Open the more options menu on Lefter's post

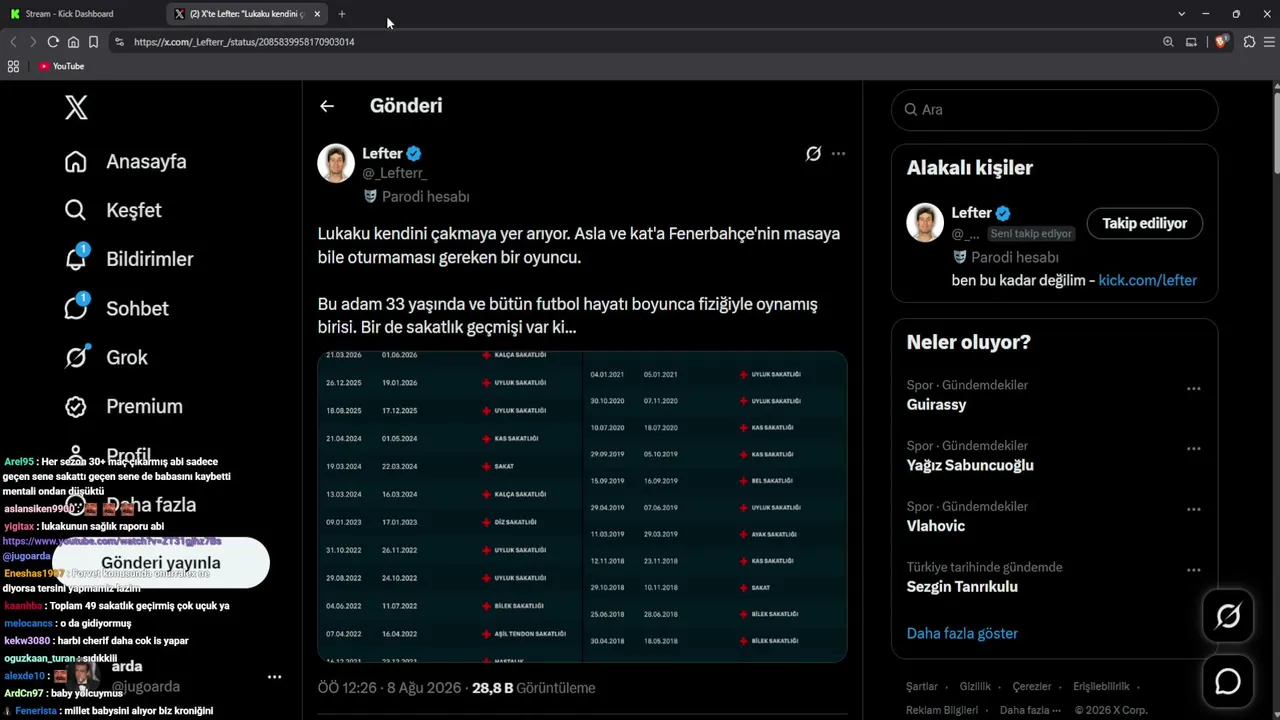(x=838, y=154)
